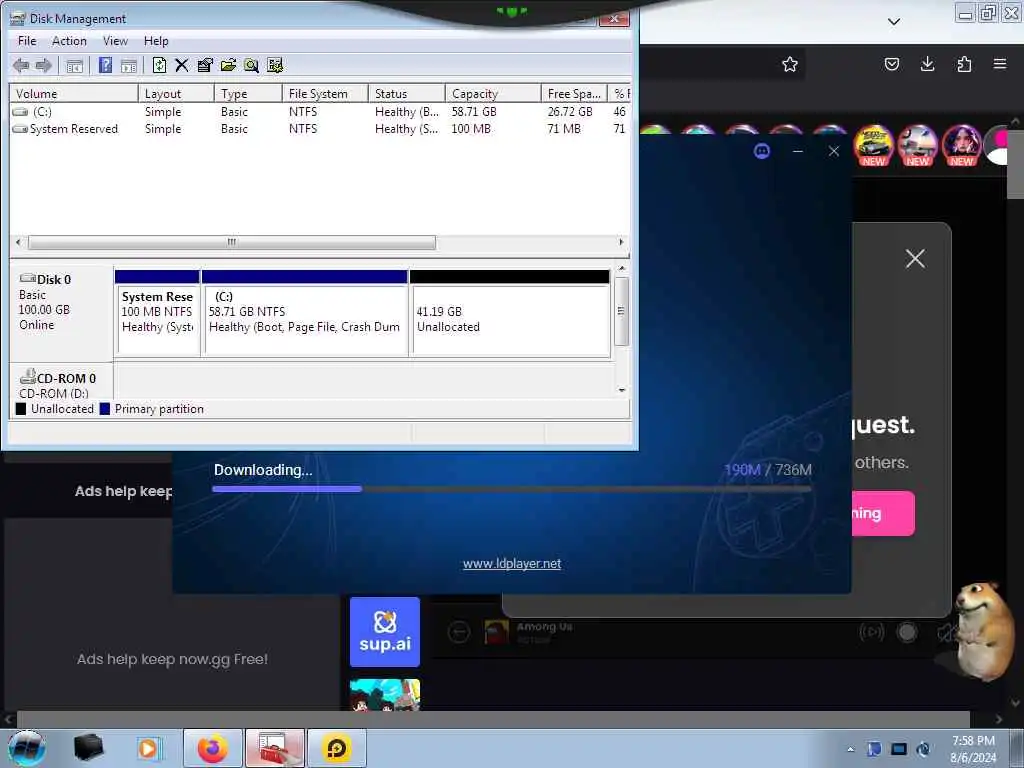Image resolution: width=1024 pixels, height=768 pixels.
Task: Select the (C:) 58.71 GB NTFS partition block
Action: (305, 313)
